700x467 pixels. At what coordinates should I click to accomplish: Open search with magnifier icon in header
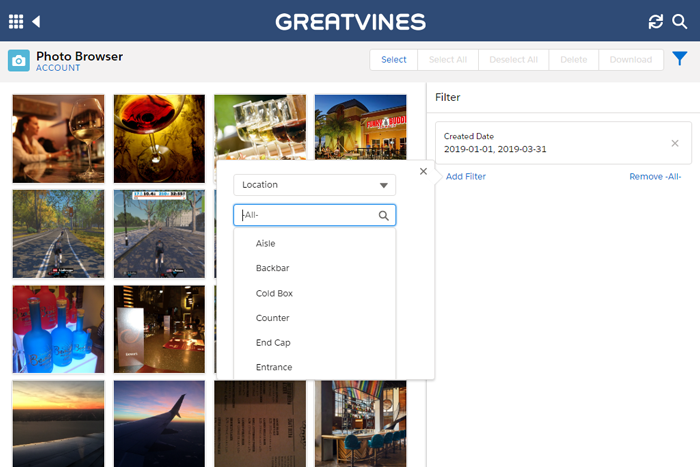[680, 21]
